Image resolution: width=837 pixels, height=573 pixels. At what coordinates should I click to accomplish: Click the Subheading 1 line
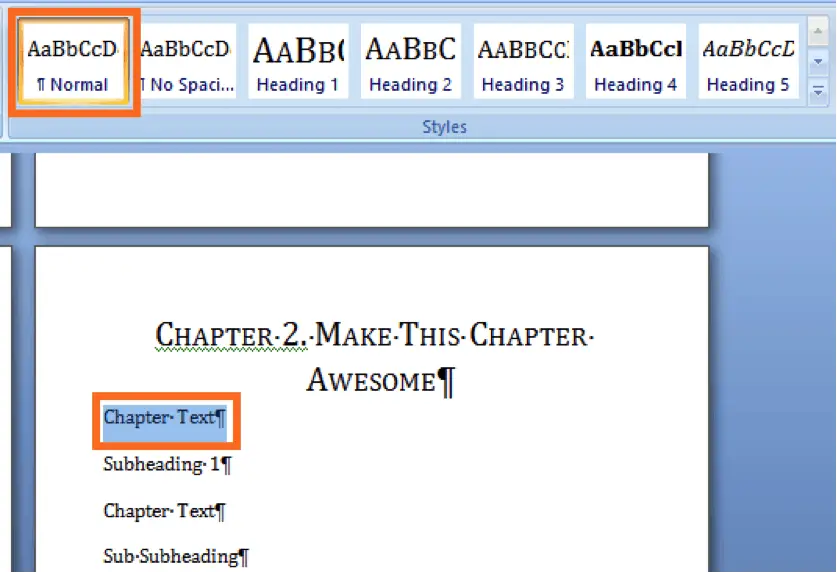(x=167, y=464)
